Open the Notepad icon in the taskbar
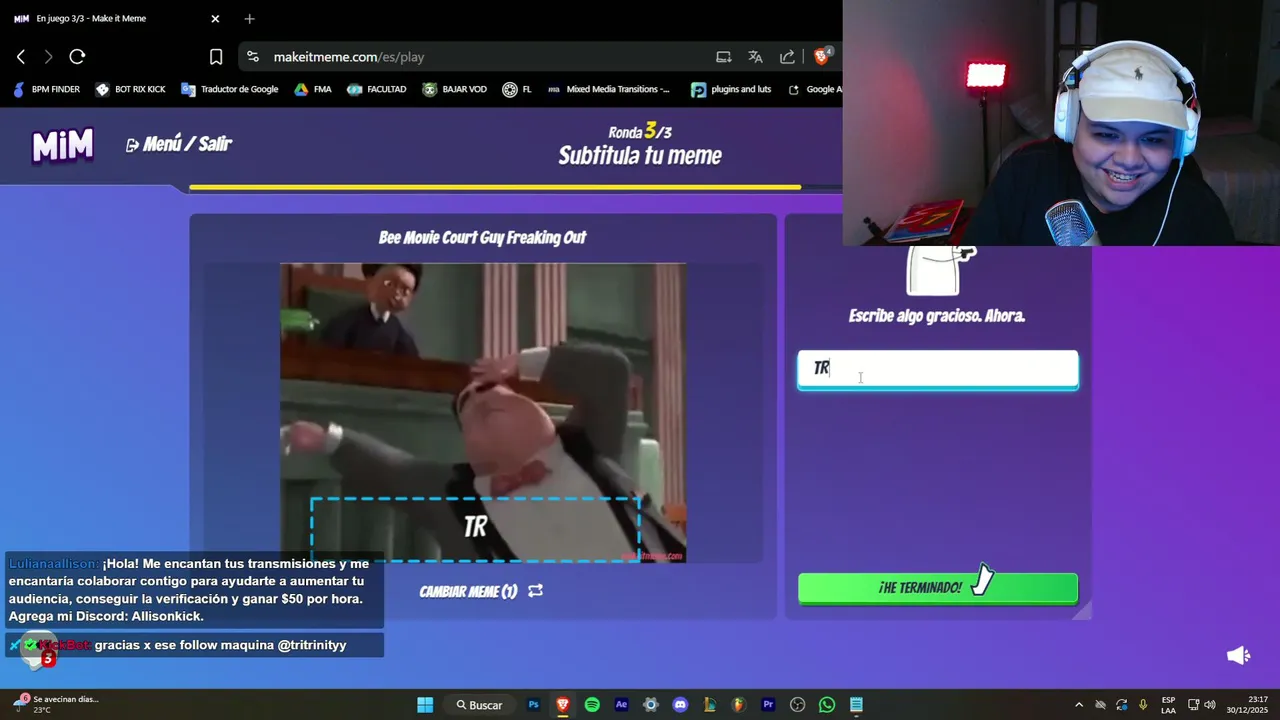The image size is (1280, 720). point(856,705)
